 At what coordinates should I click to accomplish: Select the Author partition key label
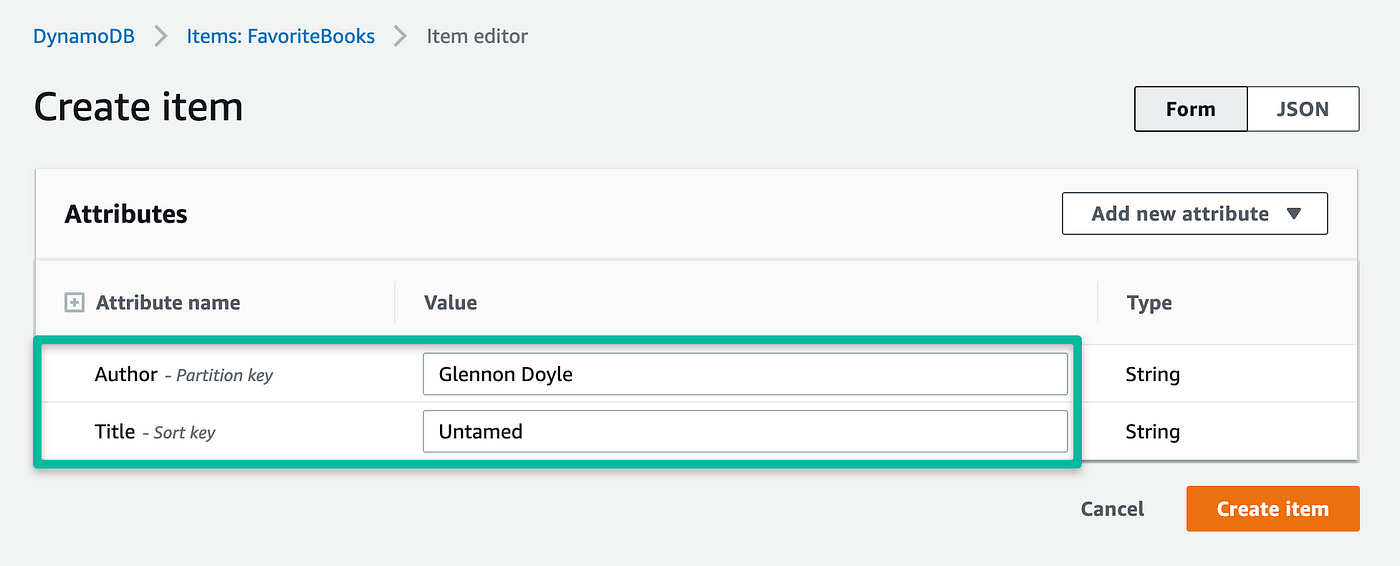pyautogui.click(x=184, y=374)
